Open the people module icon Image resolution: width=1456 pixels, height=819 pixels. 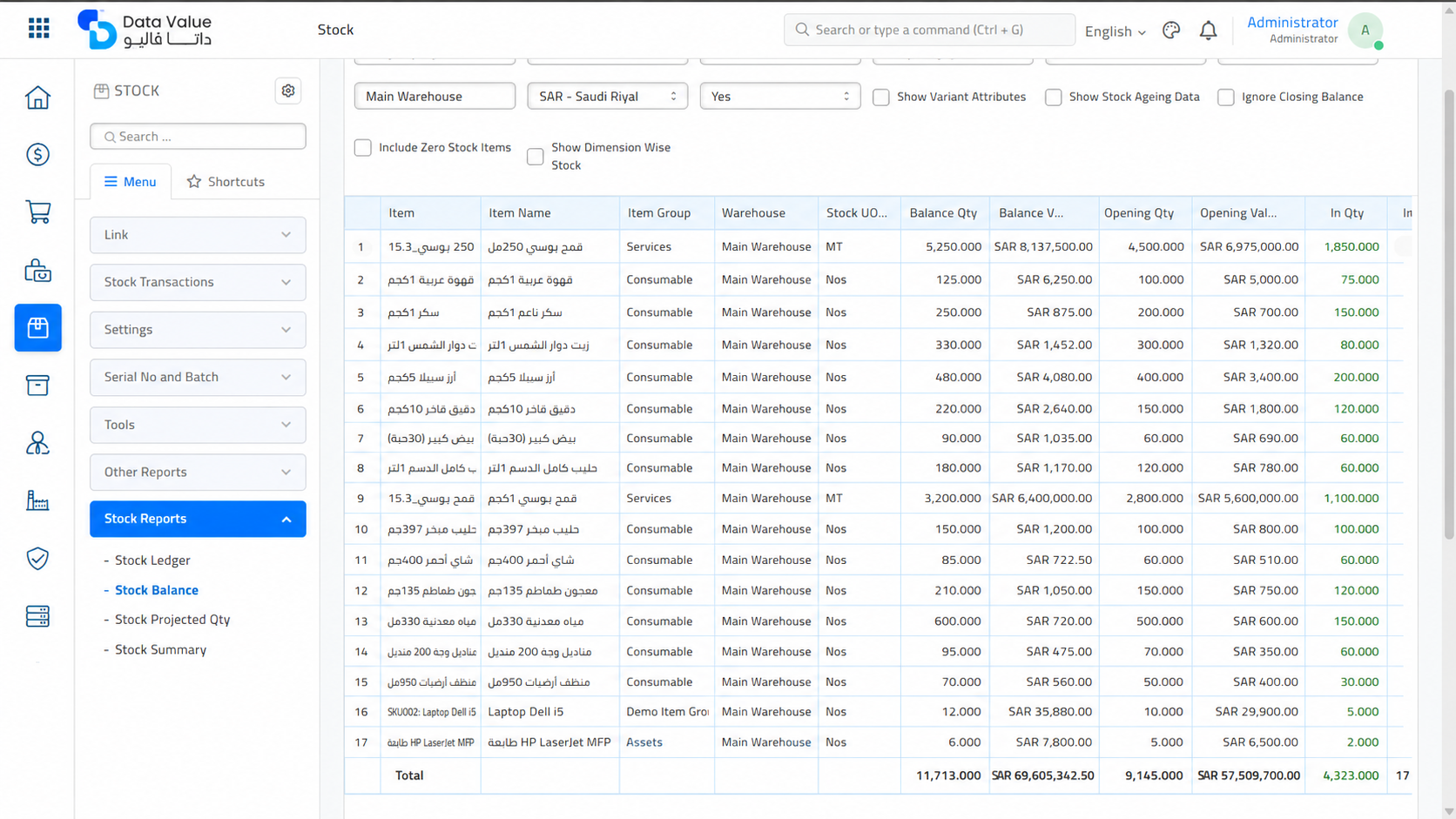click(37, 443)
